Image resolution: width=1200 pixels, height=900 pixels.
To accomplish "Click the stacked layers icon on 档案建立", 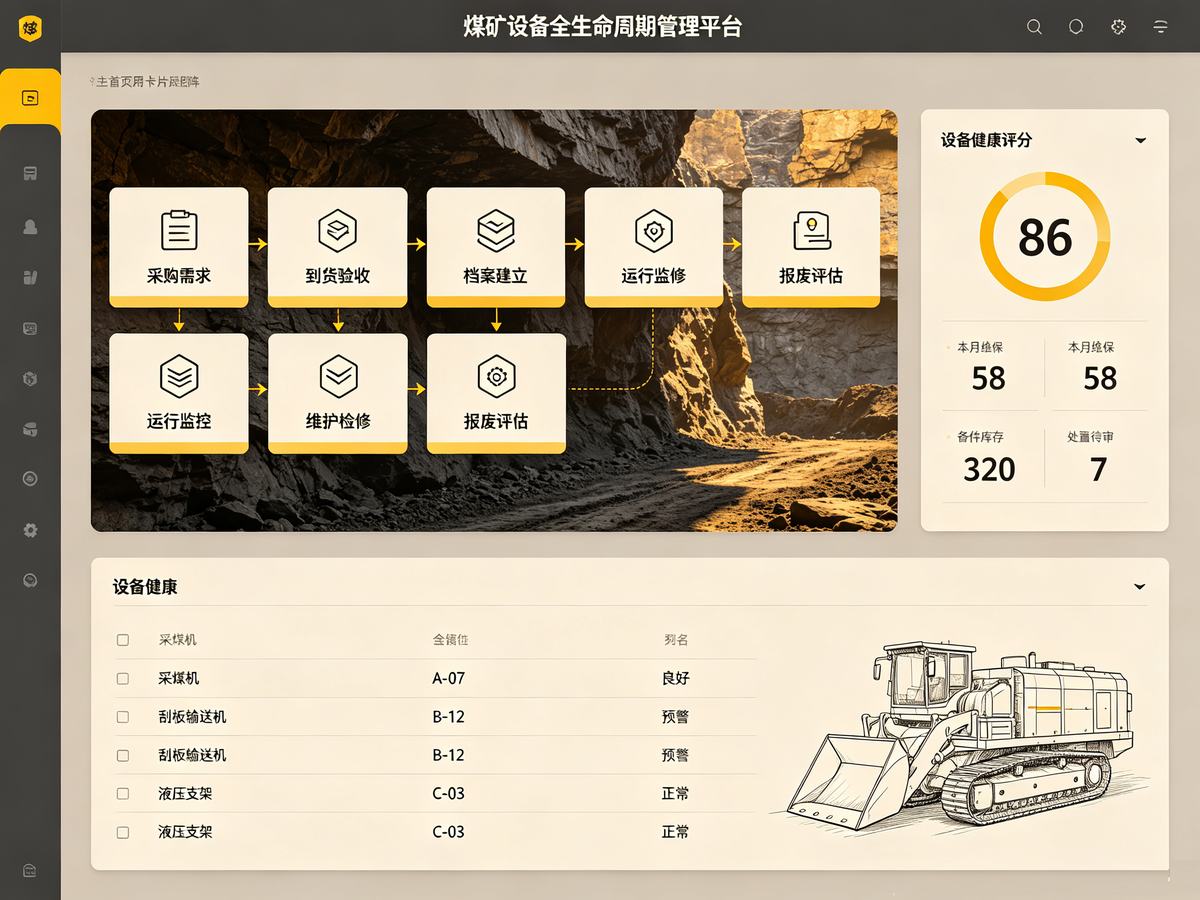I will [x=495, y=230].
